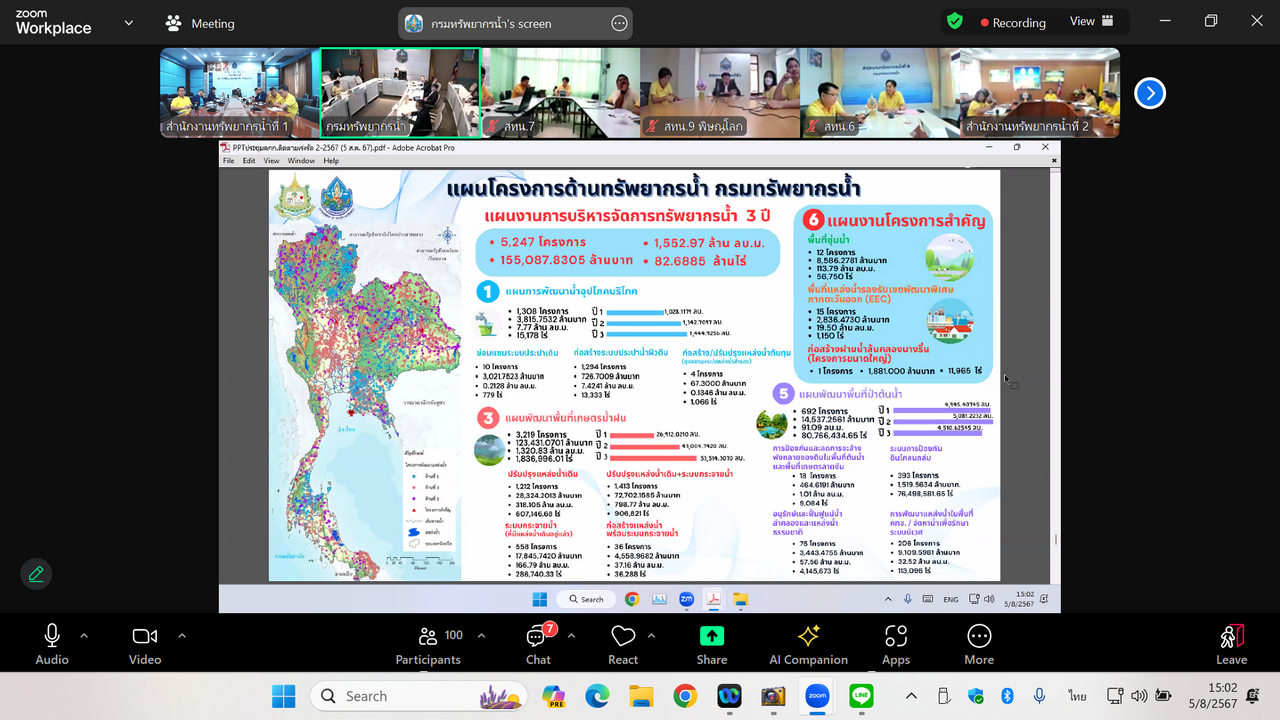Image resolution: width=1280 pixels, height=720 pixels.
Task: Expand the caret next to Participants
Action: [481, 635]
